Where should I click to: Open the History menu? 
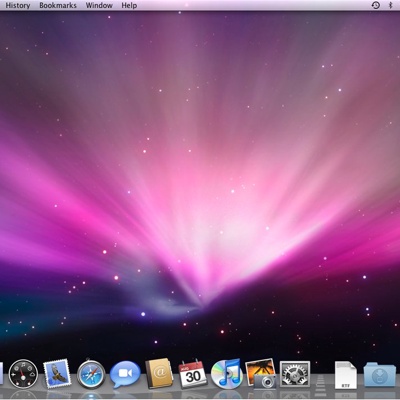(18, 5)
